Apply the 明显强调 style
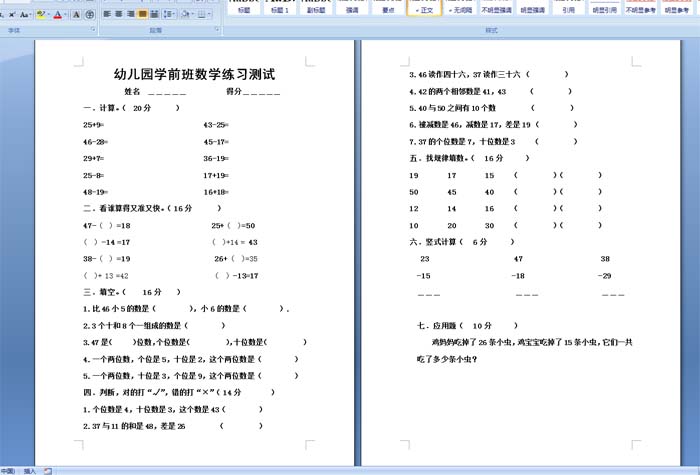Viewport: 700px width, 475px height. (x=533, y=7)
